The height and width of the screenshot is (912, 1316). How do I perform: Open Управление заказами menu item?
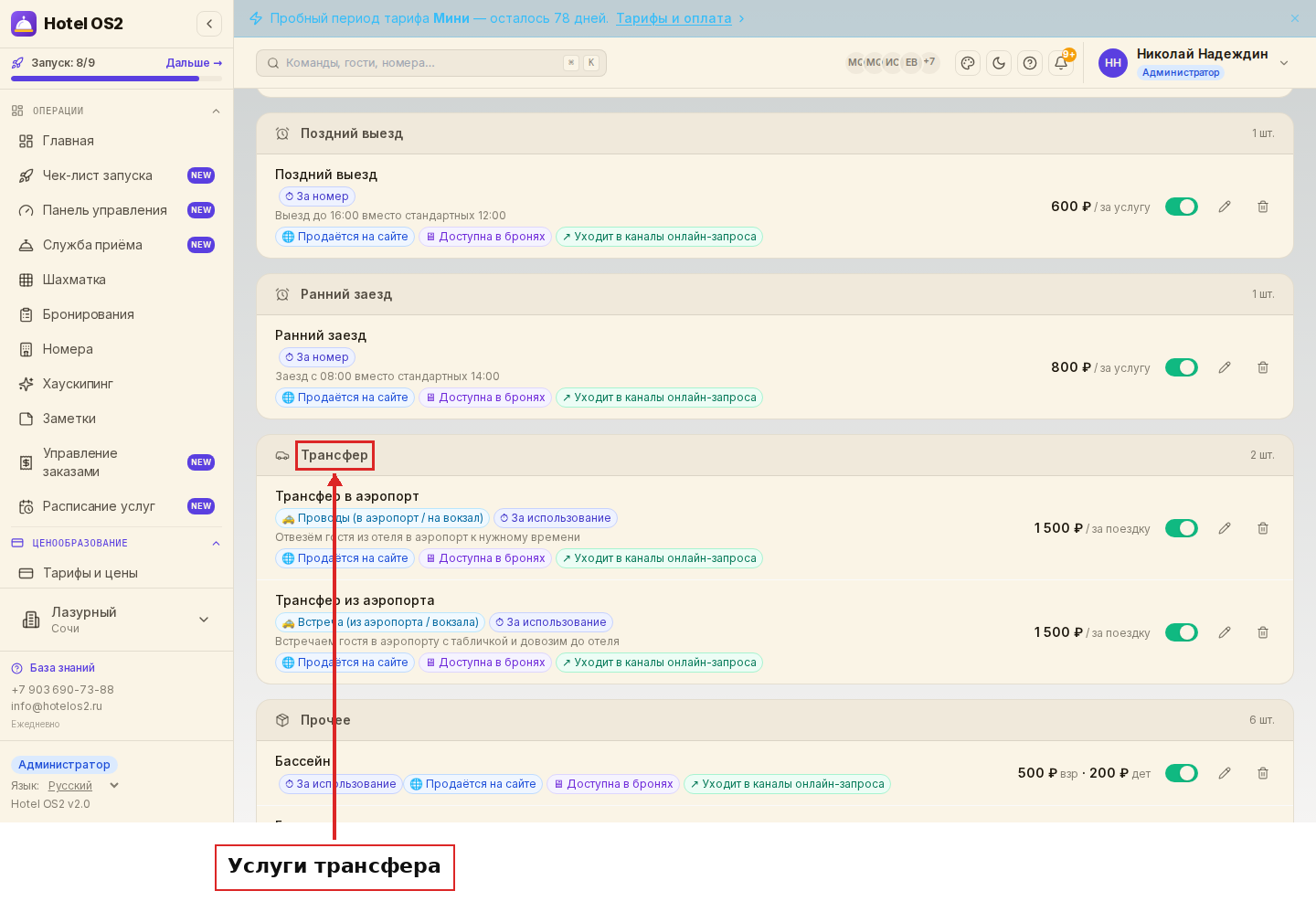pos(116,462)
